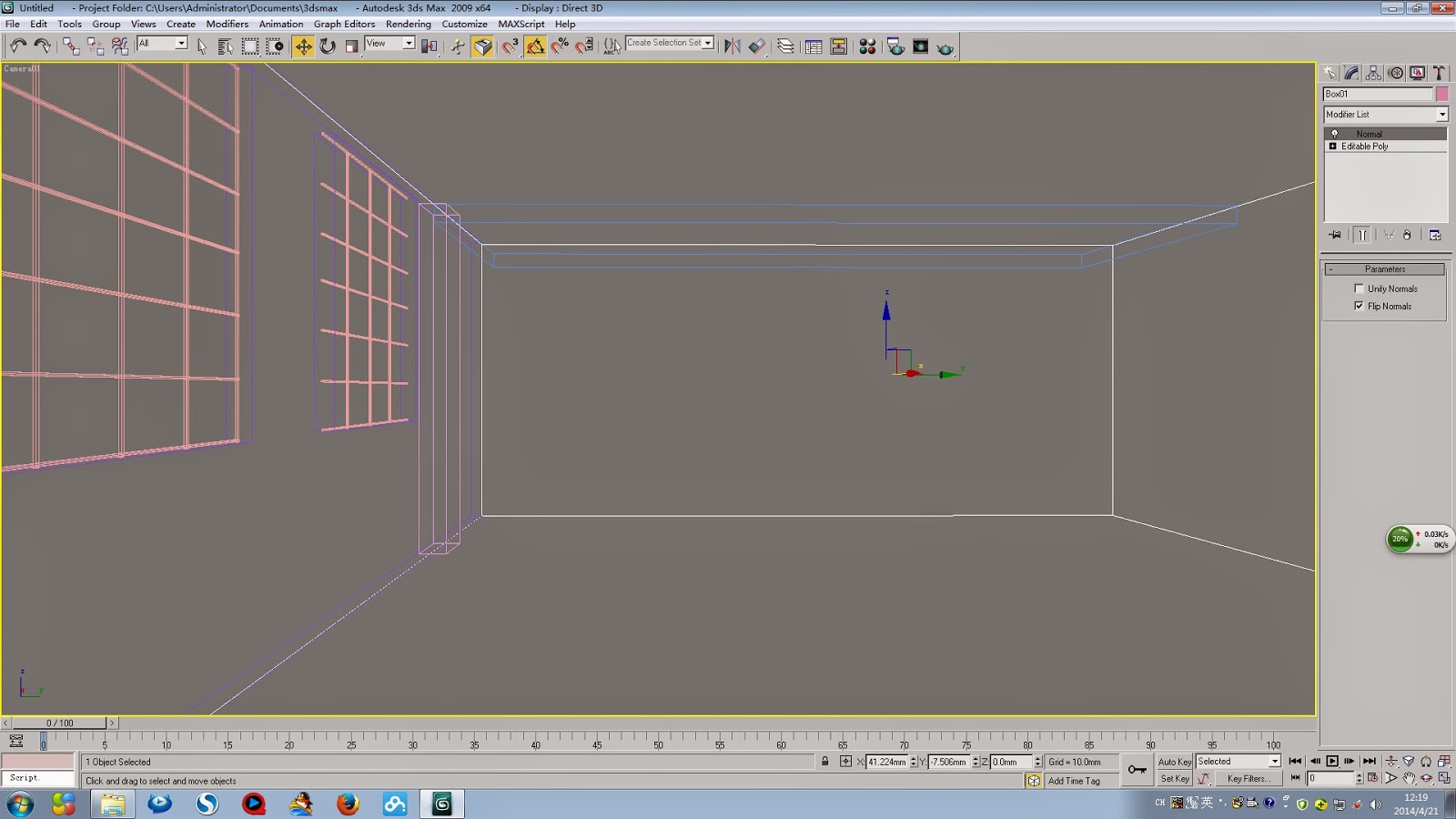Open the MAXScript menu
This screenshot has height=819, width=1456.
[521, 24]
